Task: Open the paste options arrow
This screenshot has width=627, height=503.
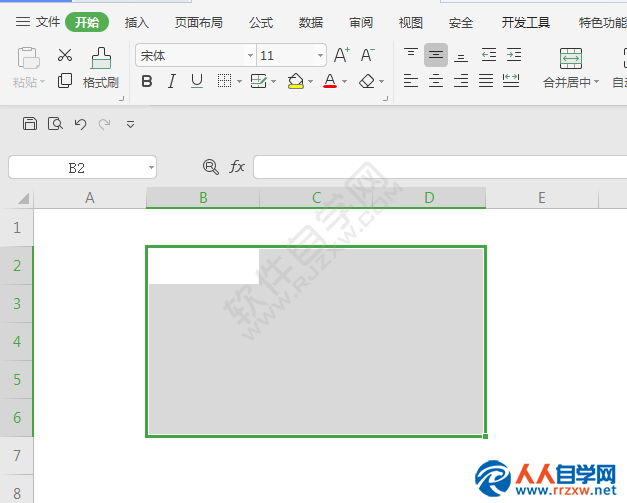Action: 42,82
